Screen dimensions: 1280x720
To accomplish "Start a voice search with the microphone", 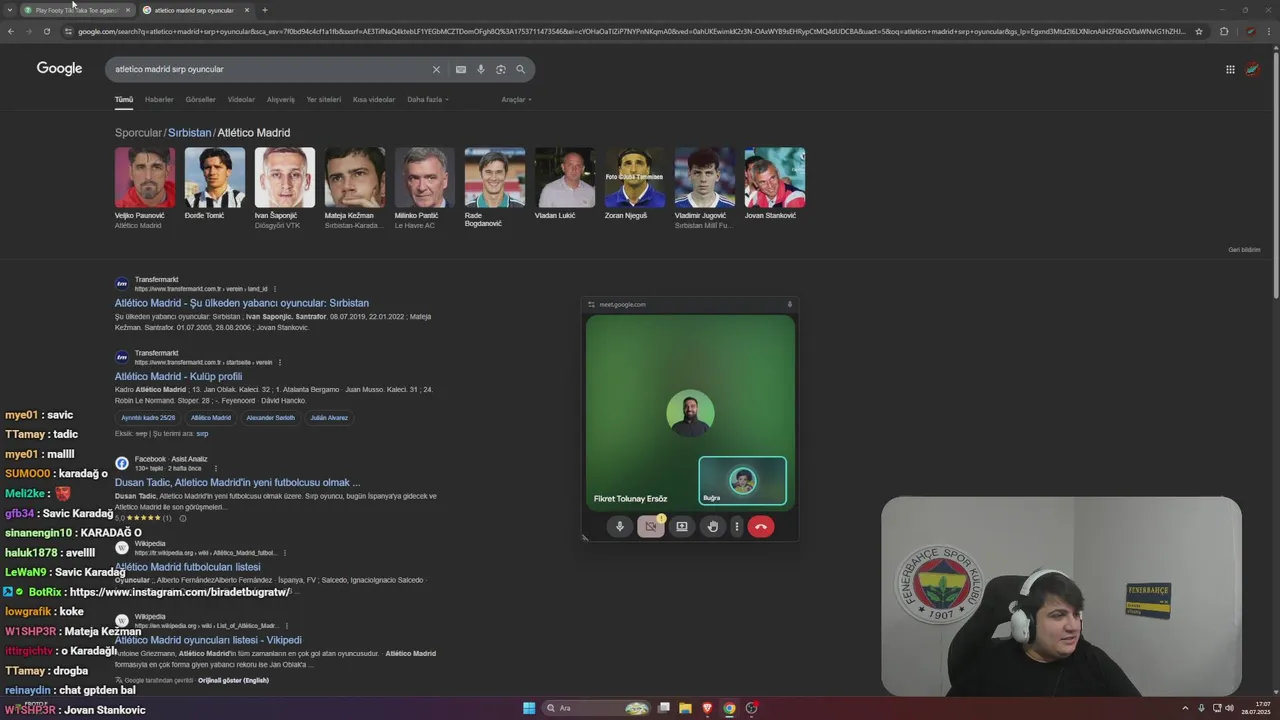I will (481, 69).
